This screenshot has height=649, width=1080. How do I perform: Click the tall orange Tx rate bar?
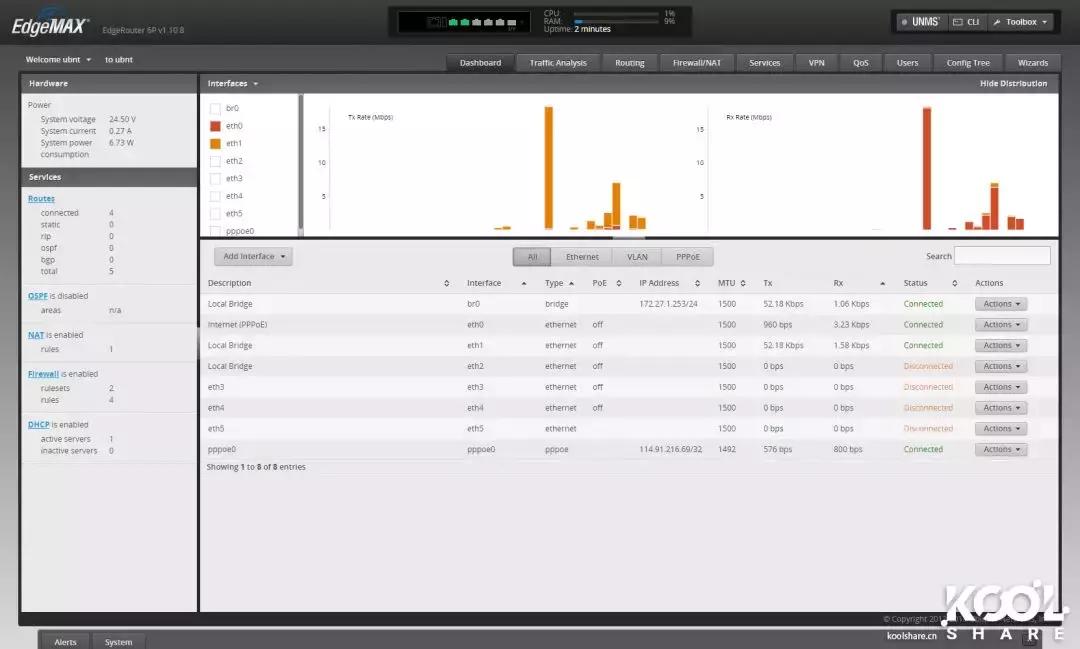548,167
